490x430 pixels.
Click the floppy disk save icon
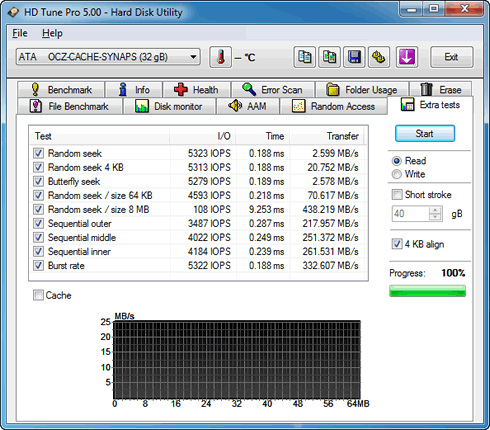point(354,57)
